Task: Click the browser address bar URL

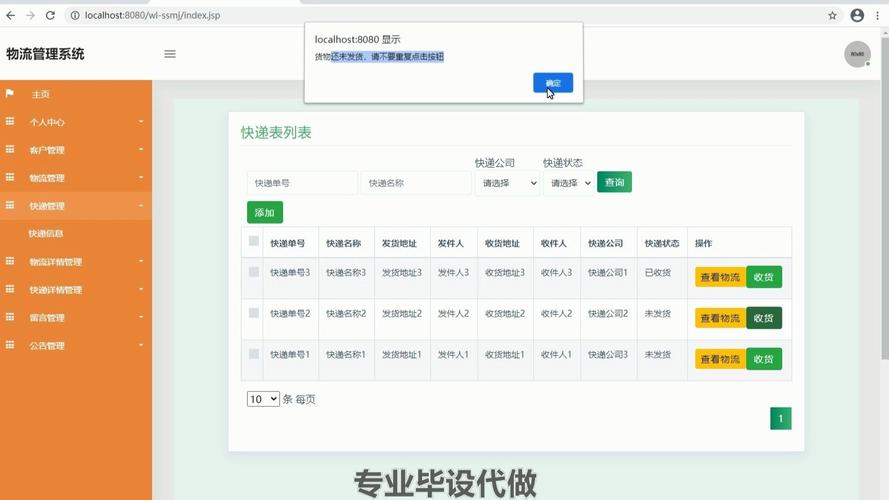Action: [153, 15]
